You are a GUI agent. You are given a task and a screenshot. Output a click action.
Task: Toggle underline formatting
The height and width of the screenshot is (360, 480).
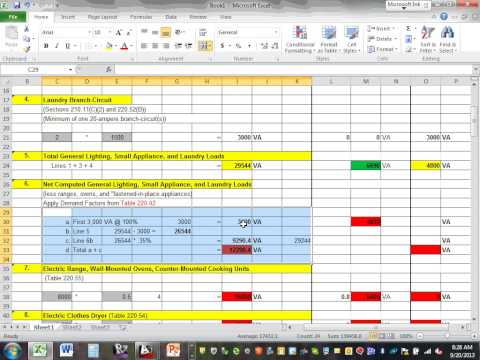[68, 46]
